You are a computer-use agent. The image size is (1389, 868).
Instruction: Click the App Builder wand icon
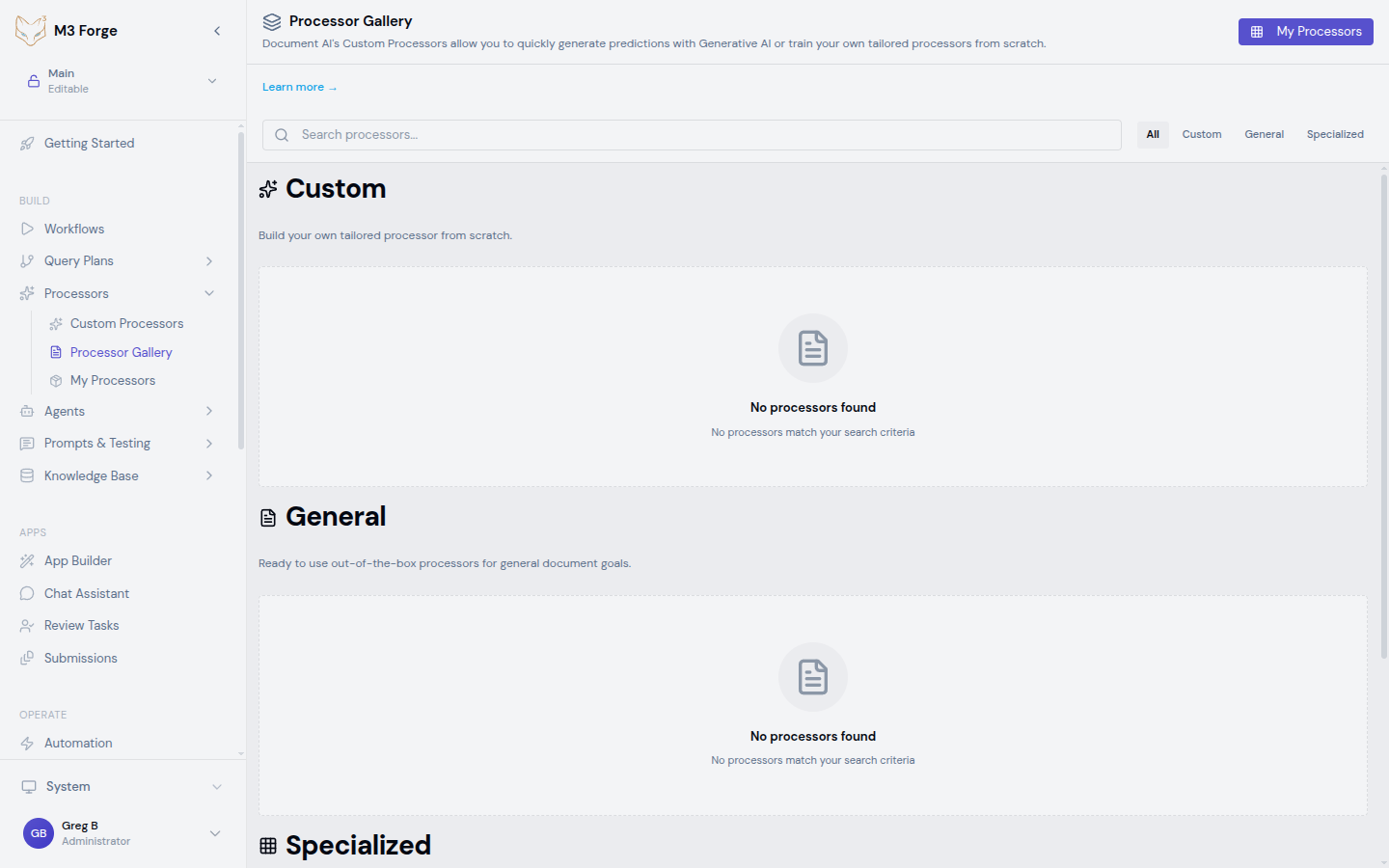click(x=27, y=561)
